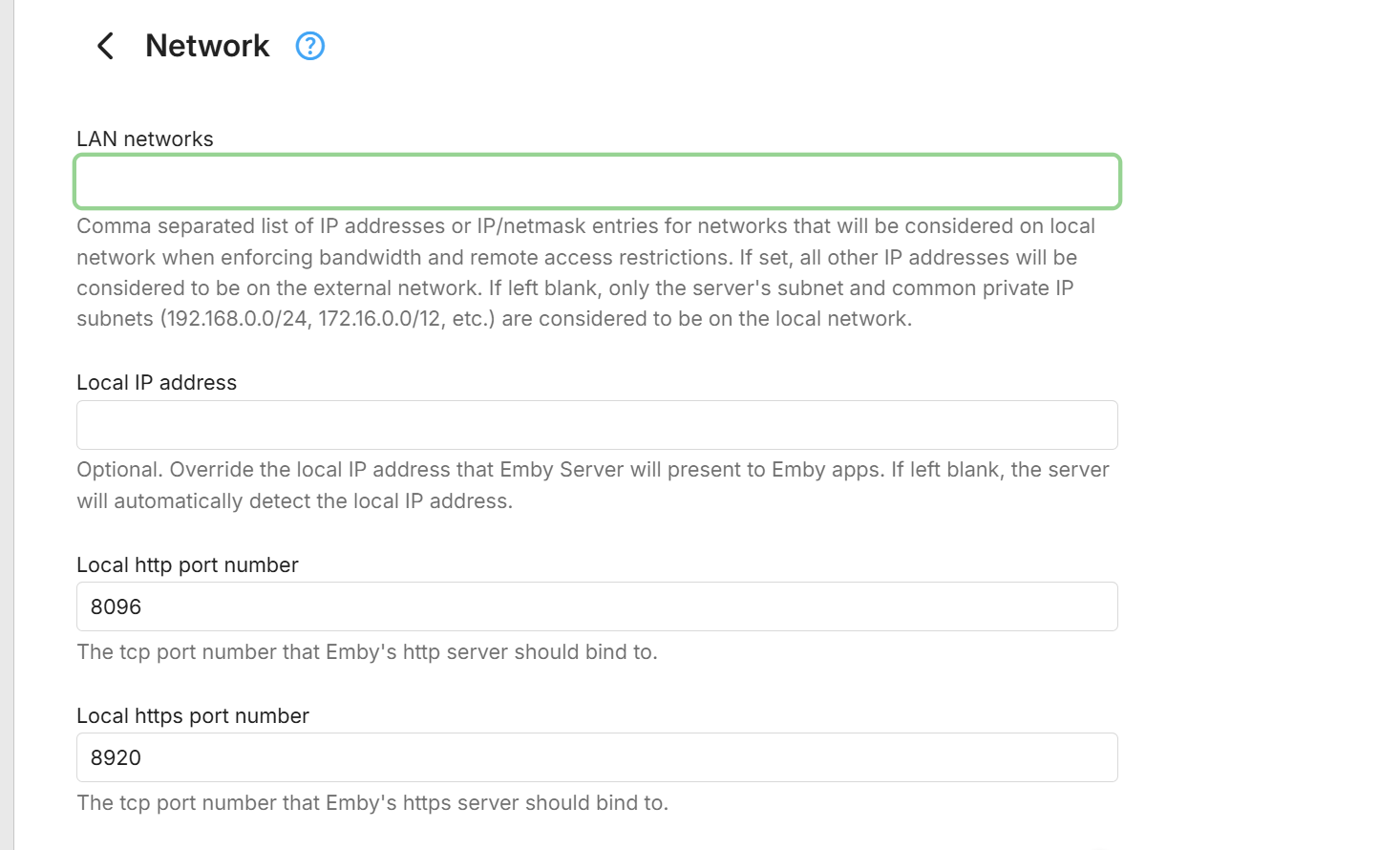Viewport: 1400px width, 850px height.
Task: Click the "LAN networks" field label
Action: coord(145,139)
